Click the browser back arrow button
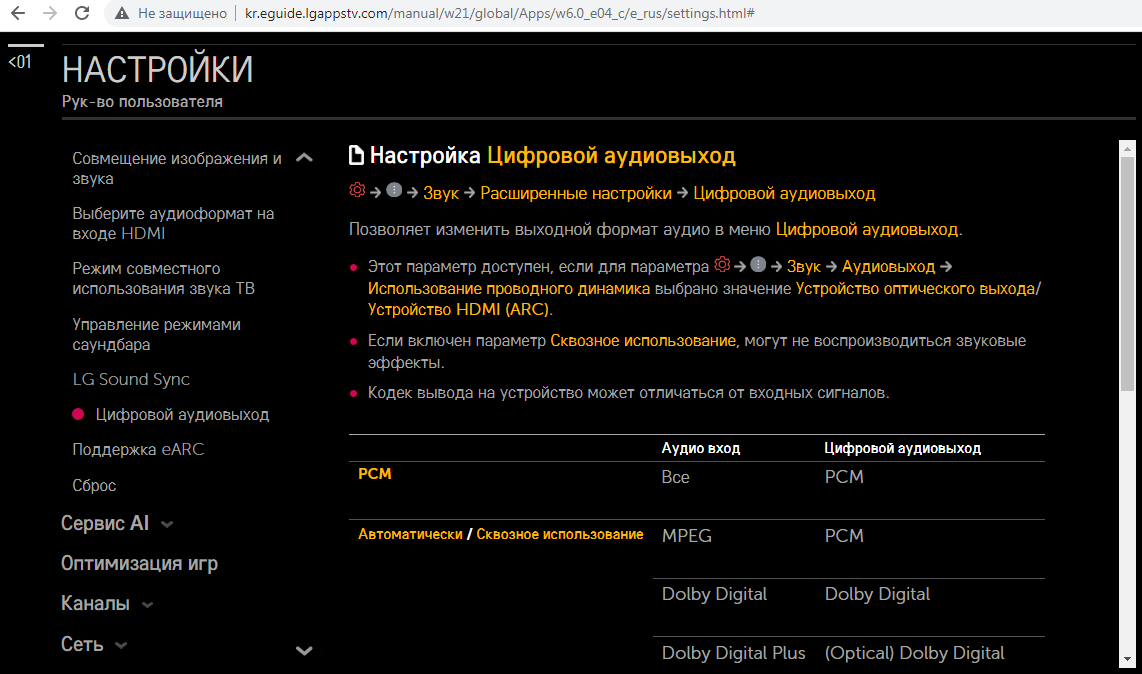 (17, 14)
